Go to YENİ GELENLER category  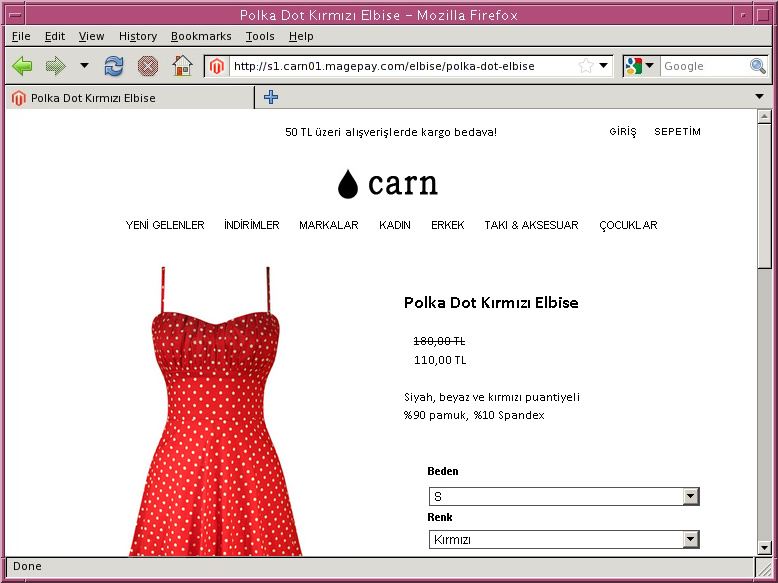pyautogui.click(x=165, y=225)
